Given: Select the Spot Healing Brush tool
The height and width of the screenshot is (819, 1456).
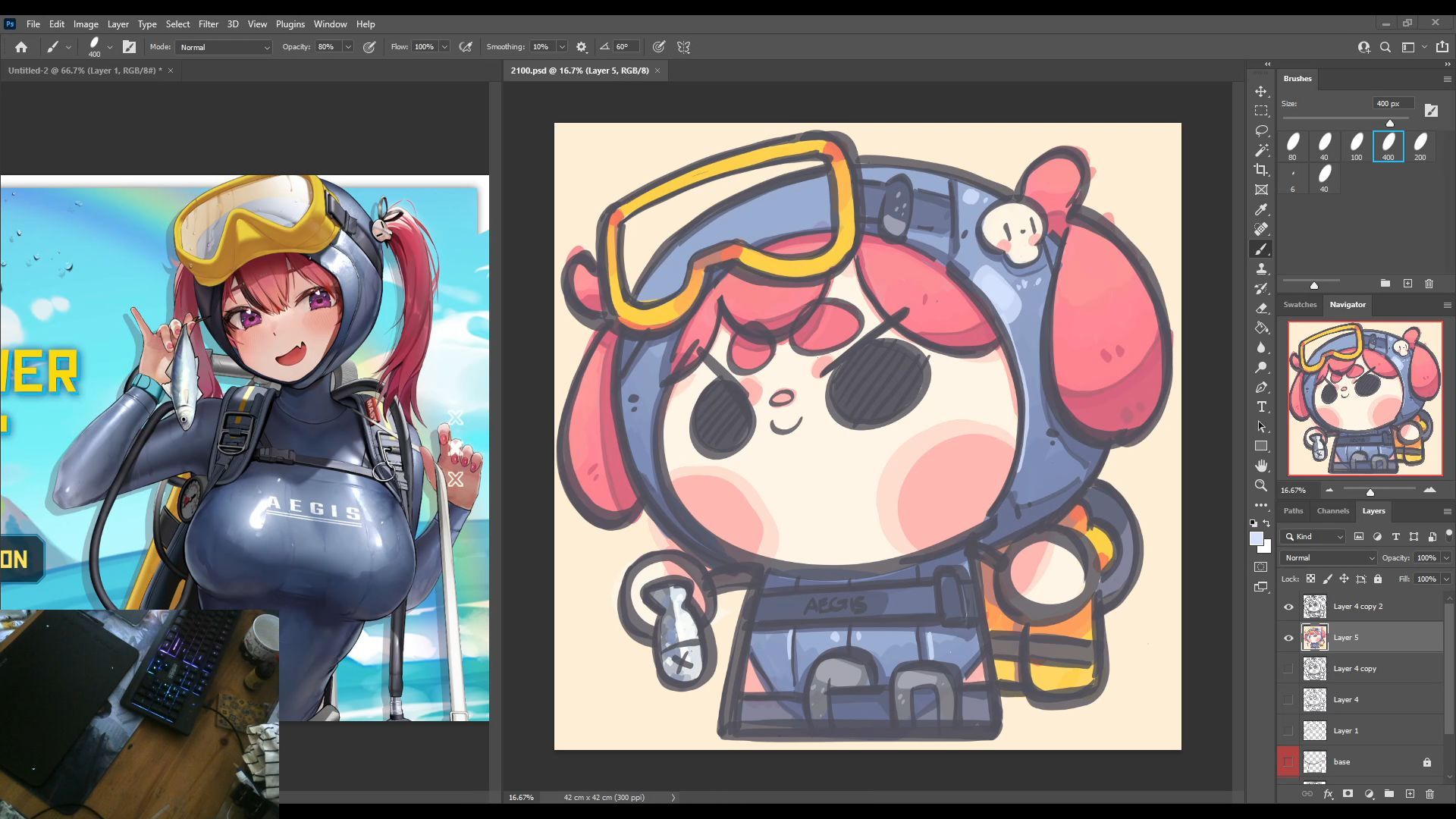Looking at the screenshot, I should click(x=1261, y=229).
